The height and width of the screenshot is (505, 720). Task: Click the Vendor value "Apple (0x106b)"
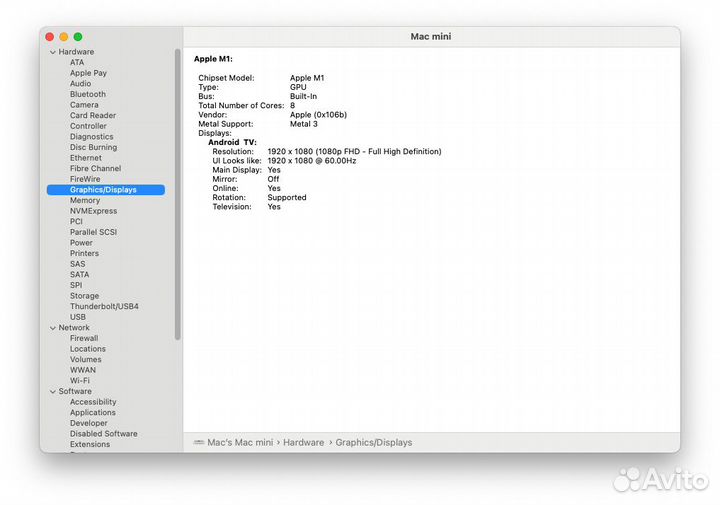point(318,115)
